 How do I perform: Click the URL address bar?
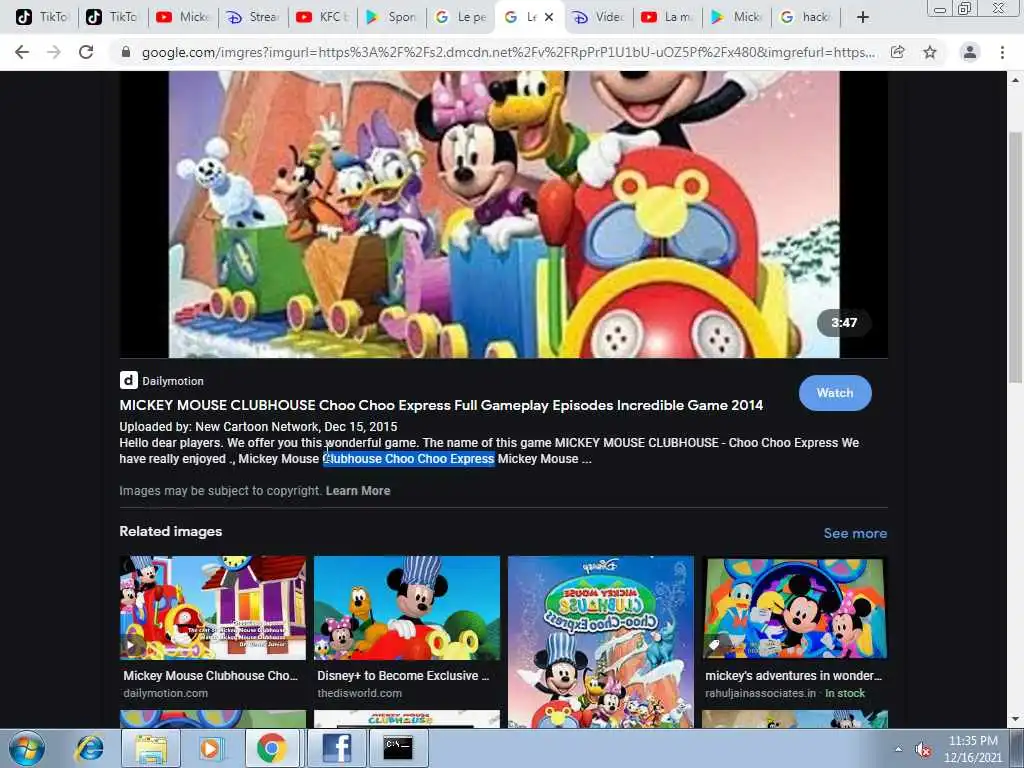click(x=508, y=52)
